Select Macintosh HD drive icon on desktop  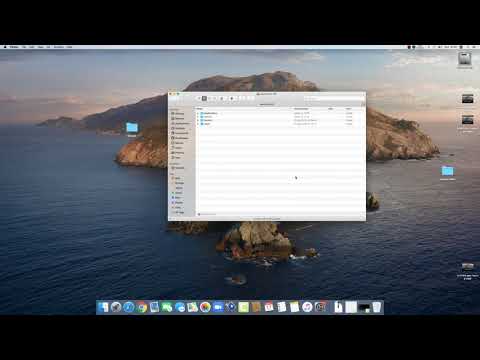464,60
